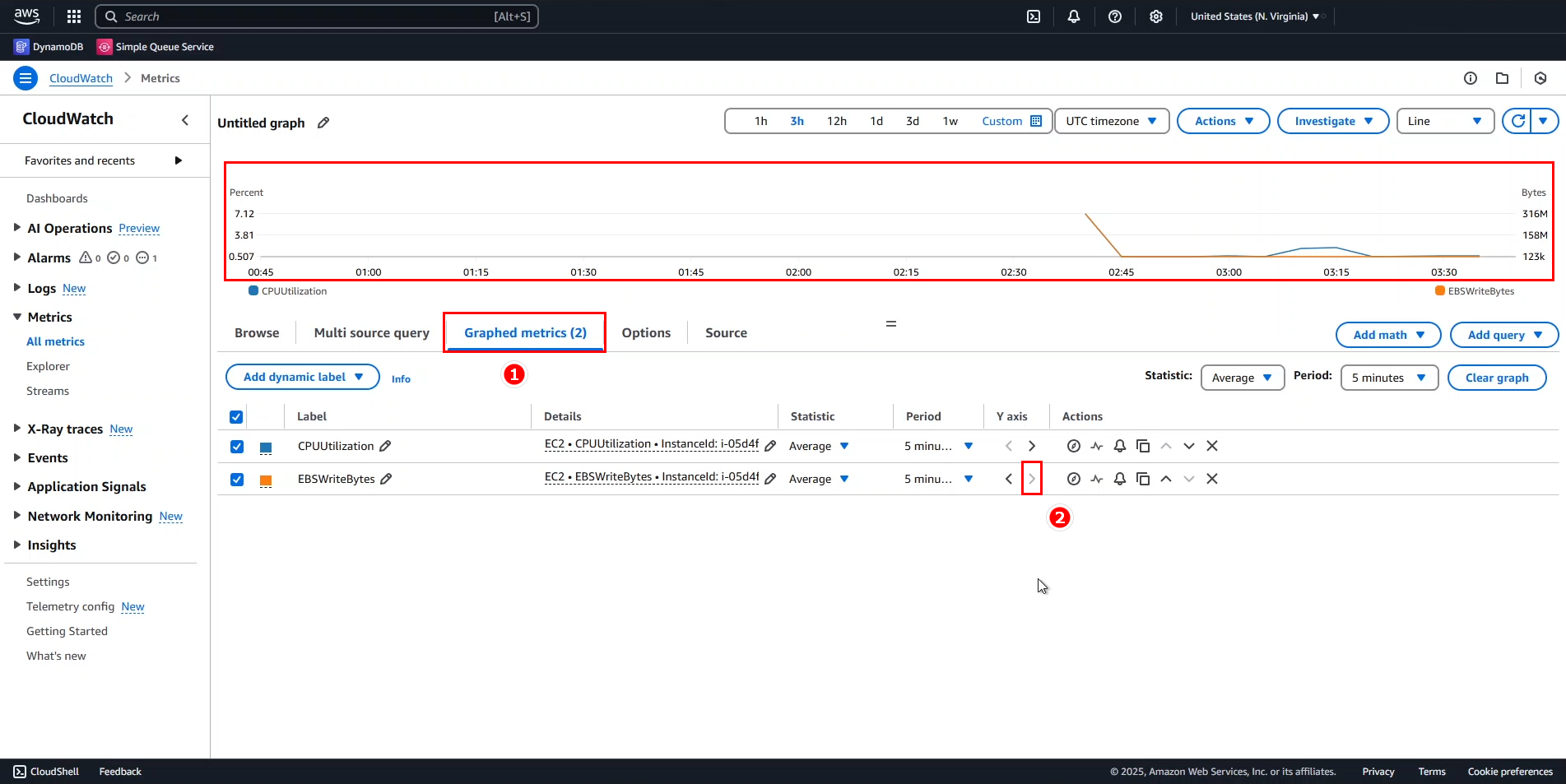The width and height of the screenshot is (1566, 784).
Task: Open the Period 5 minutes dropdown
Action: click(1388, 377)
